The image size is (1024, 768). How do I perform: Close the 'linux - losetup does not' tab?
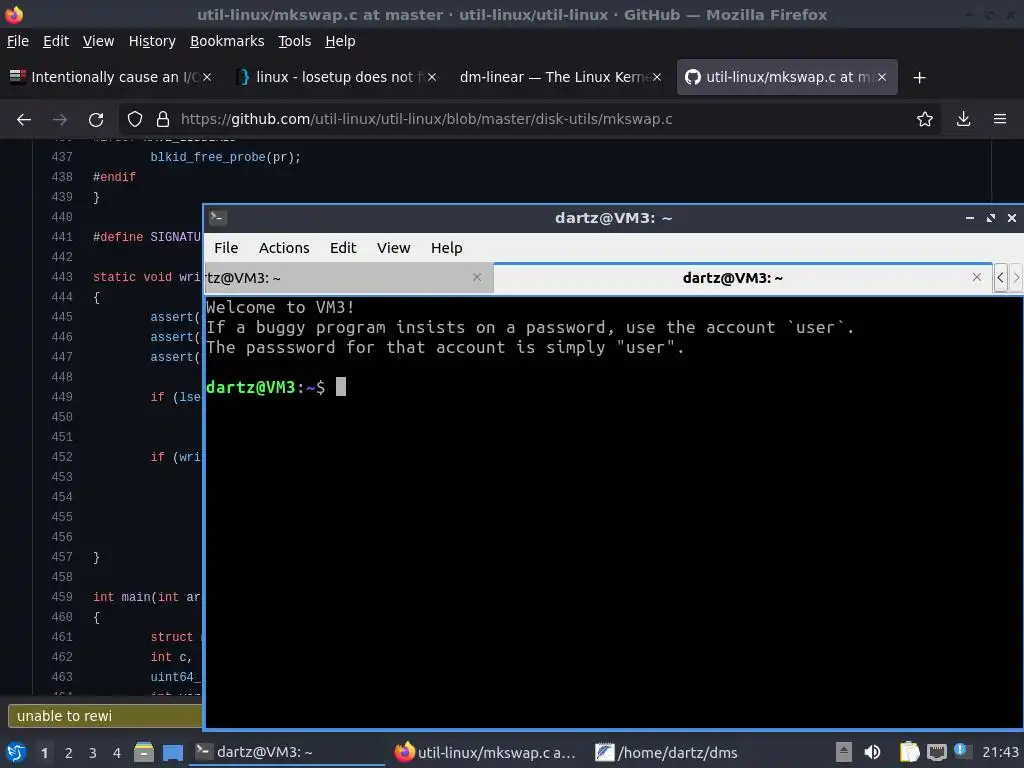[432, 77]
